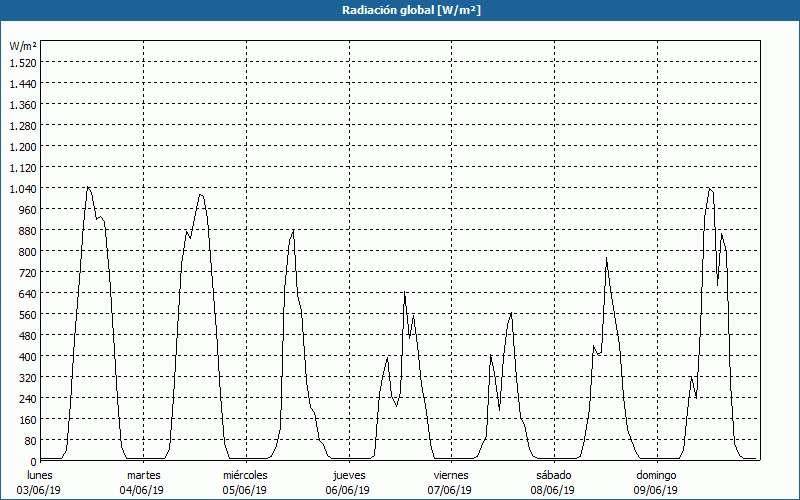Click the 320 y-axis value
800x500 pixels.
28,378
